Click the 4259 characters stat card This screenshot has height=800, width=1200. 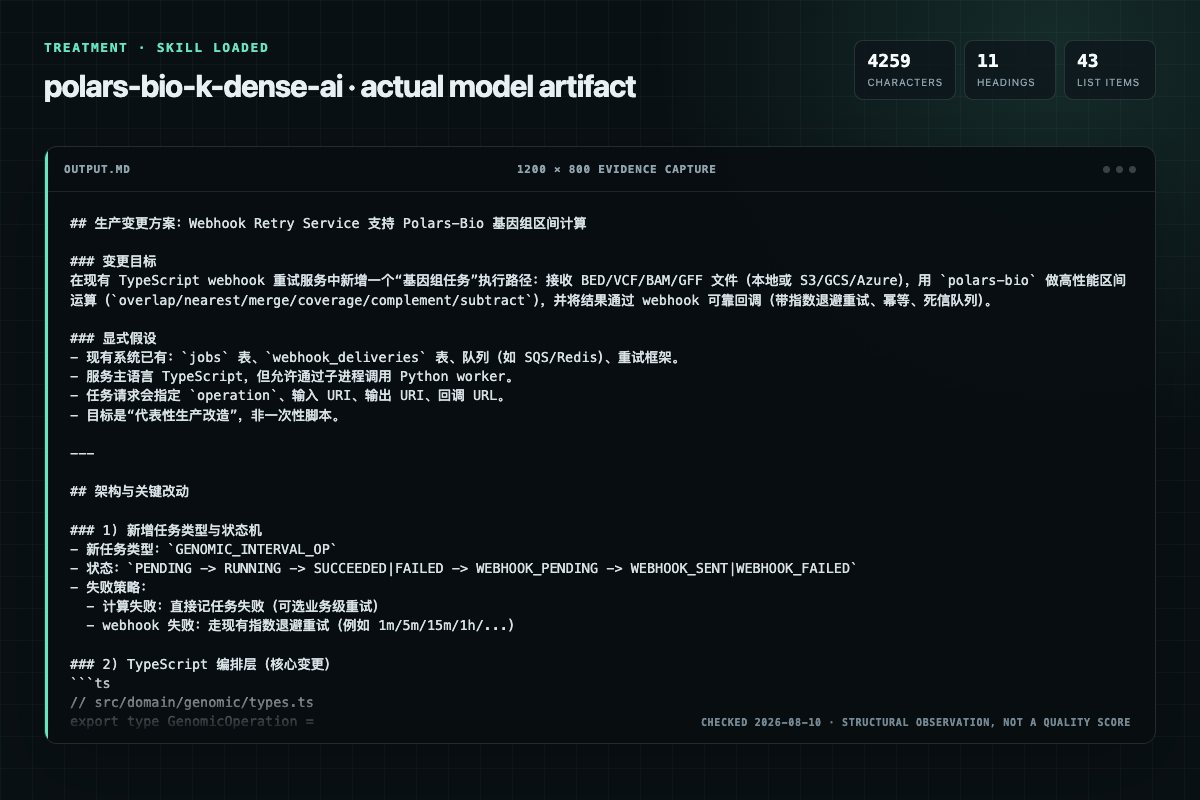tap(904, 70)
